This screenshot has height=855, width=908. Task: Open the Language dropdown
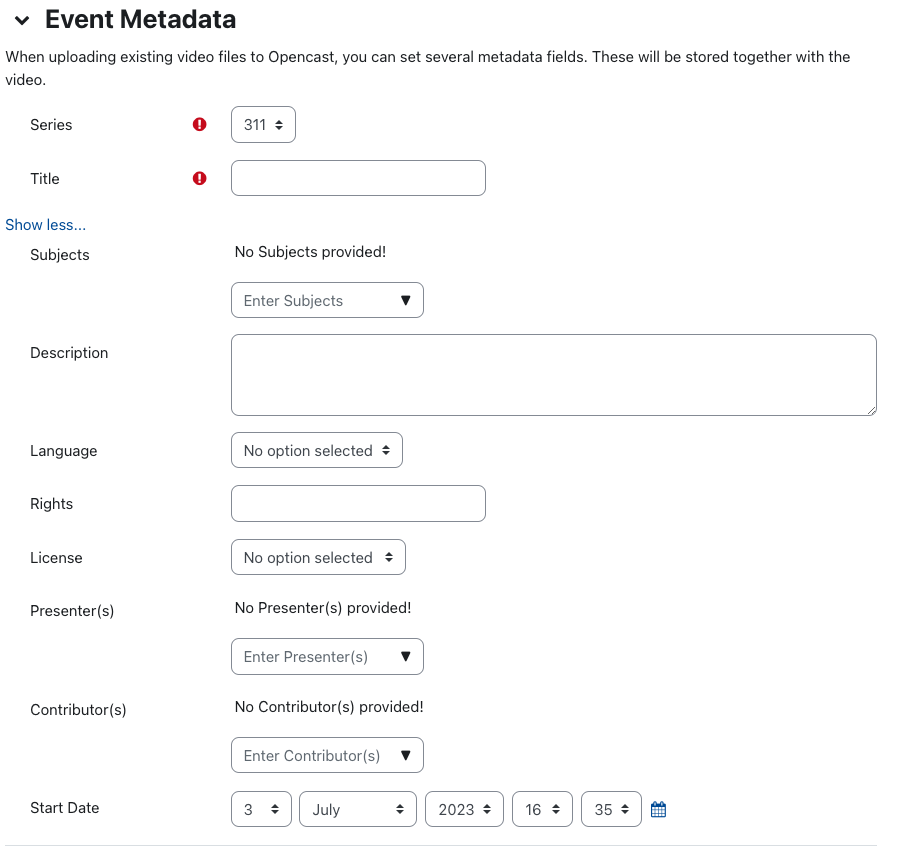pyautogui.click(x=316, y=450)
